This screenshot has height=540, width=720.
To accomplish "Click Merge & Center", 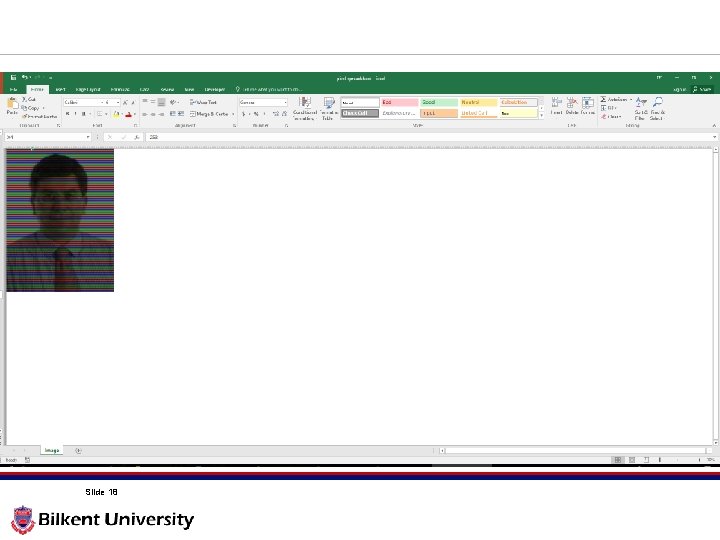I will 209,114.
